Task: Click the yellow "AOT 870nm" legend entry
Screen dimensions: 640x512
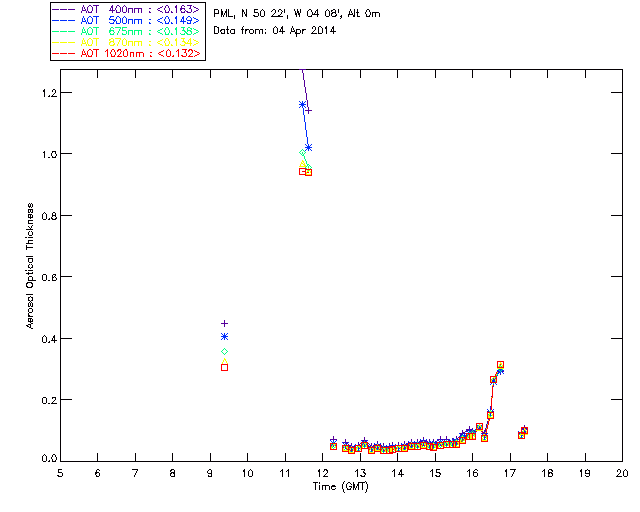Action: point(126,42)
